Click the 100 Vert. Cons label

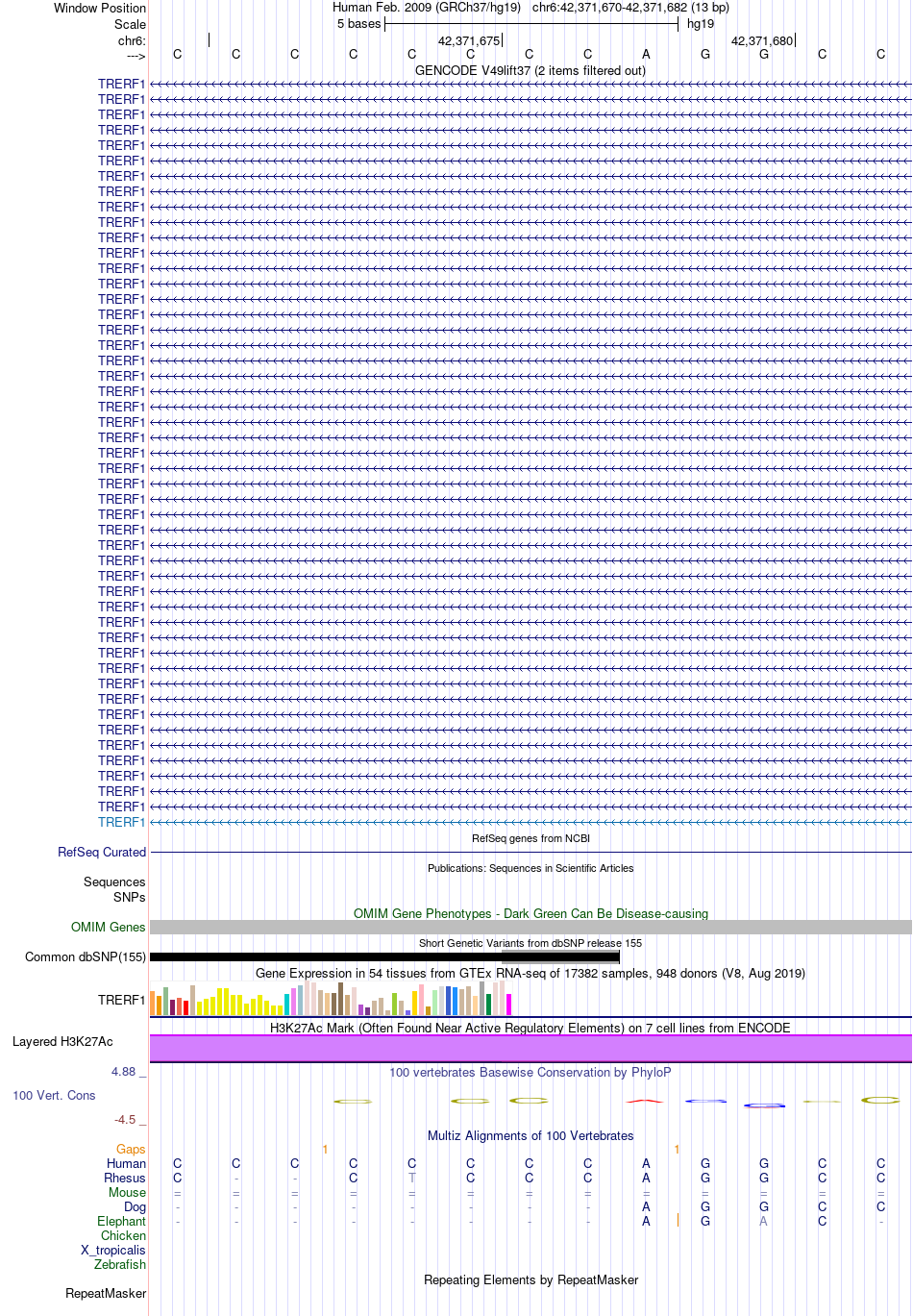click(x=54, y=1095)
